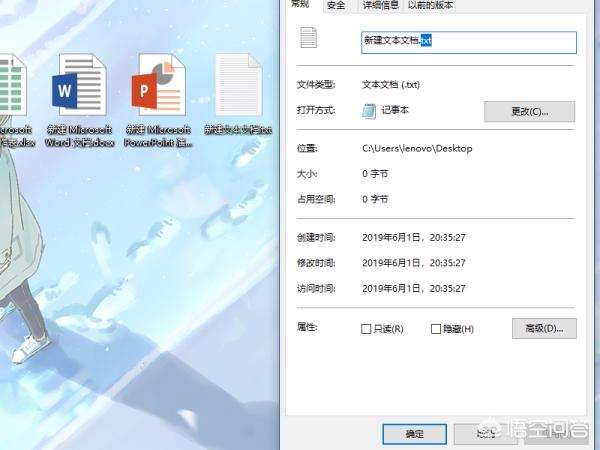Click the text file icon in properties dialog
The width and height of the screenshot is (600, 450).
coord(308,38)
